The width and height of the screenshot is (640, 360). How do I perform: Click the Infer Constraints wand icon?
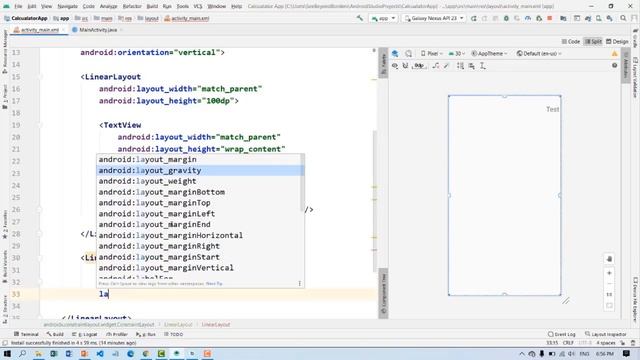447,66
